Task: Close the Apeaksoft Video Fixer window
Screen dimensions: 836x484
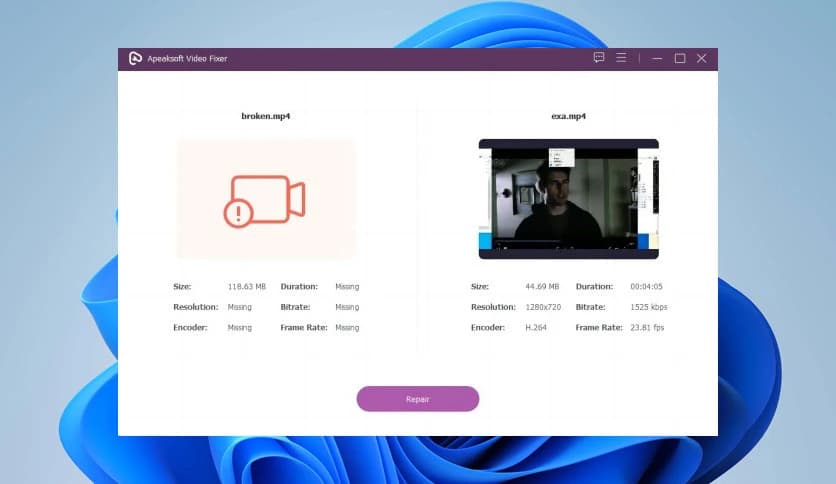Action: point(702,58)
